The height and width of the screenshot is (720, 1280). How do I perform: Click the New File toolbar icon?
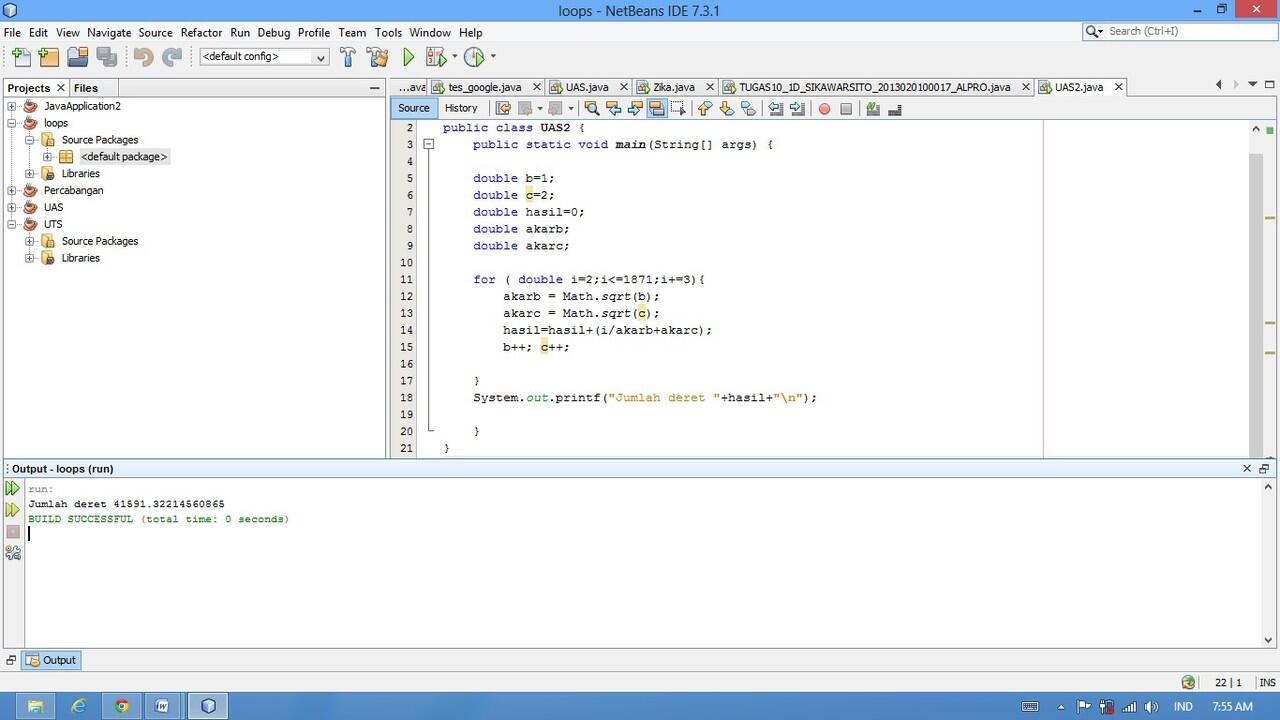coord(21,58)
